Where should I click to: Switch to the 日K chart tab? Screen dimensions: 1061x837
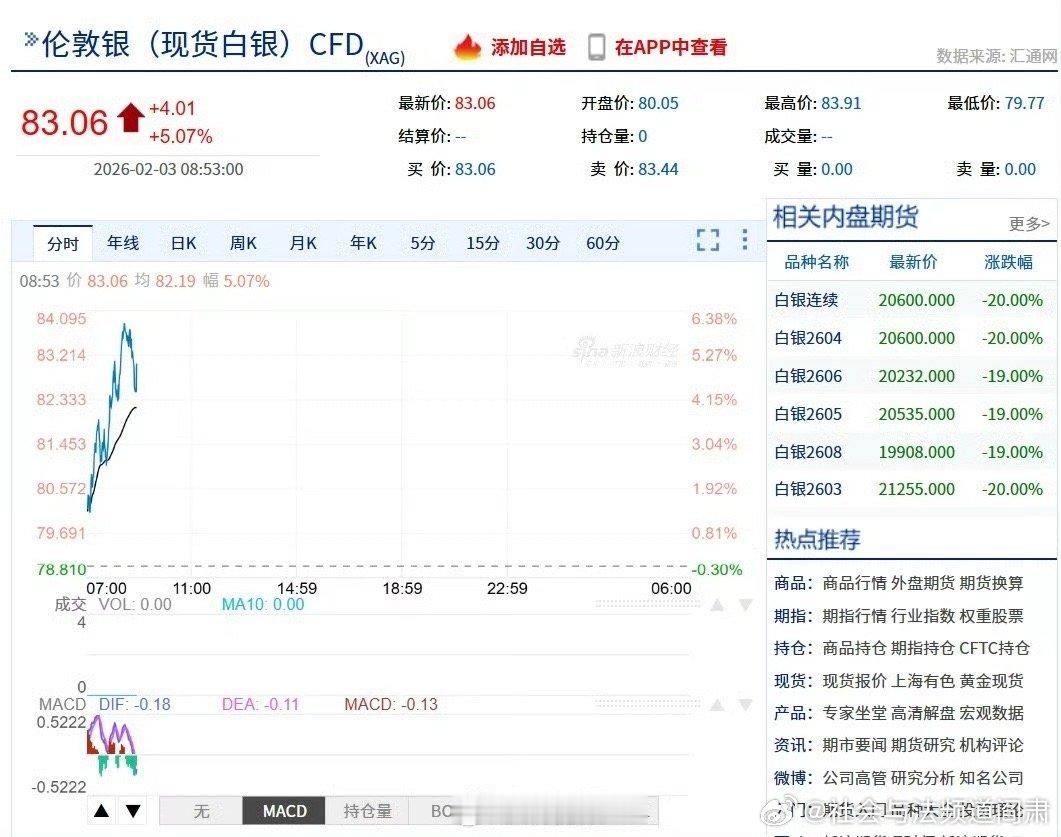[x=183, y=243]
